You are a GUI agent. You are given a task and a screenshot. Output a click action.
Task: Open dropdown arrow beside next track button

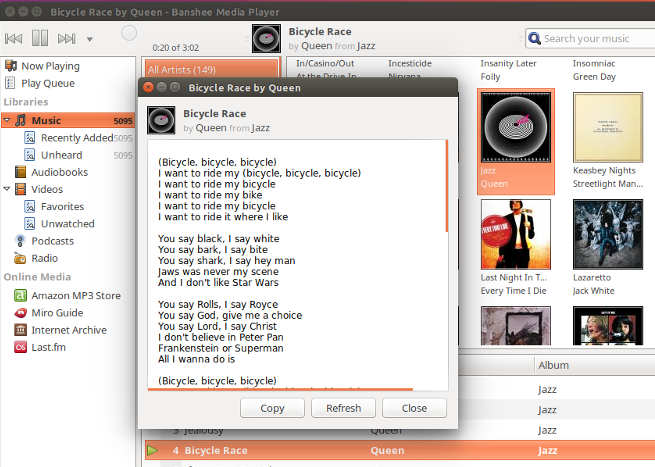click(89, 39)
